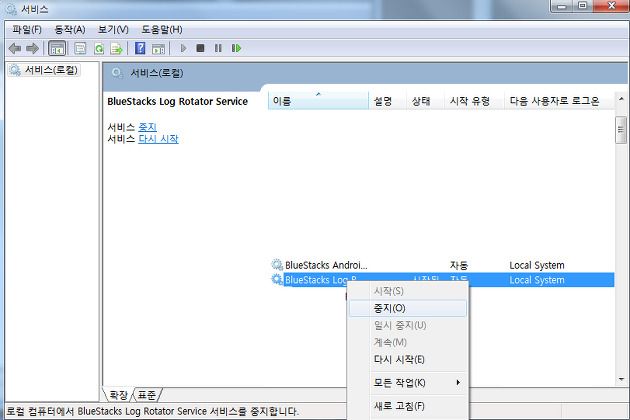Viewport: 630px width, 420px height.
Task: Click the gear icon of BlueStacks Log row
Action: [277, 279]
